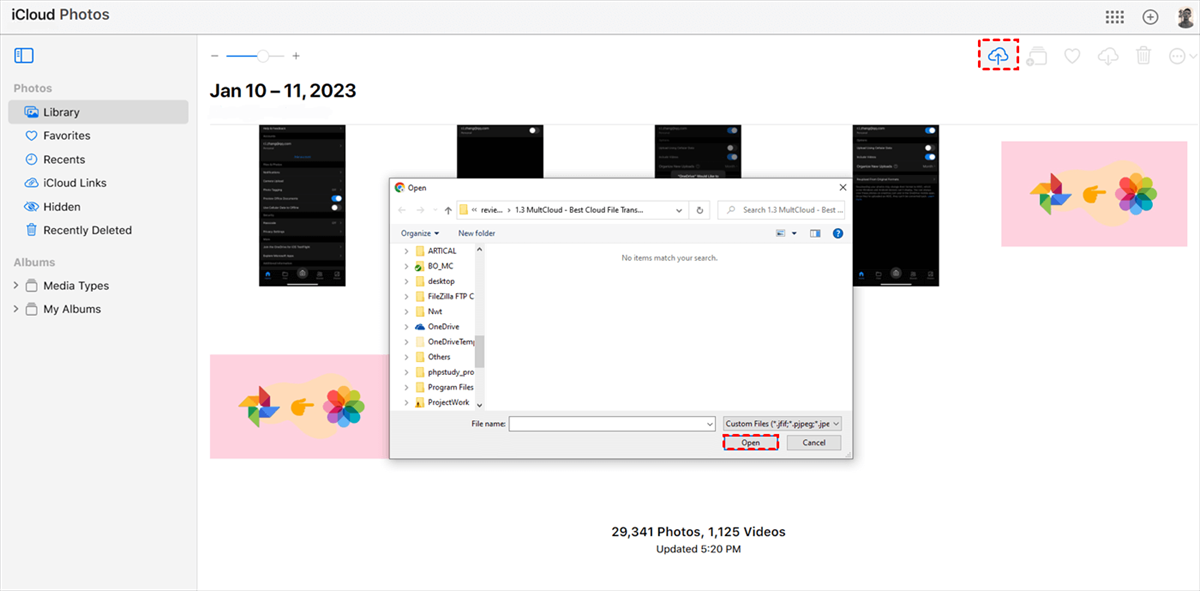Click the Change your view icon
This screenshot has height=591, width=1200.
(781, 233)
